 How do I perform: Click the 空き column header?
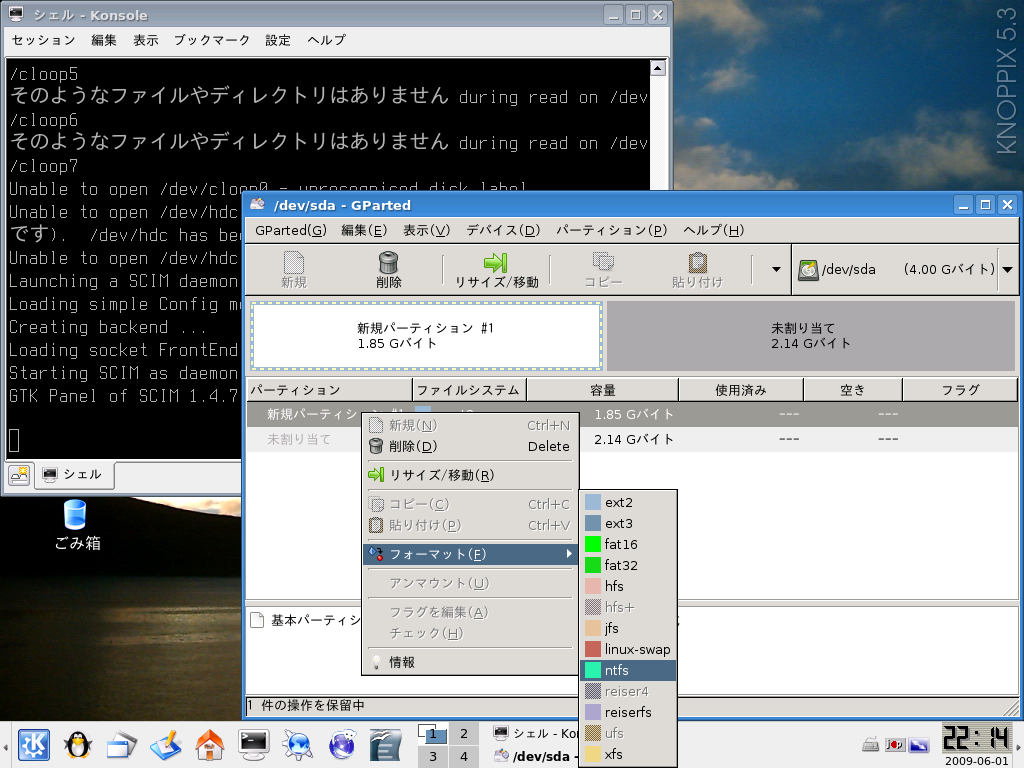(x=852, y=390)
